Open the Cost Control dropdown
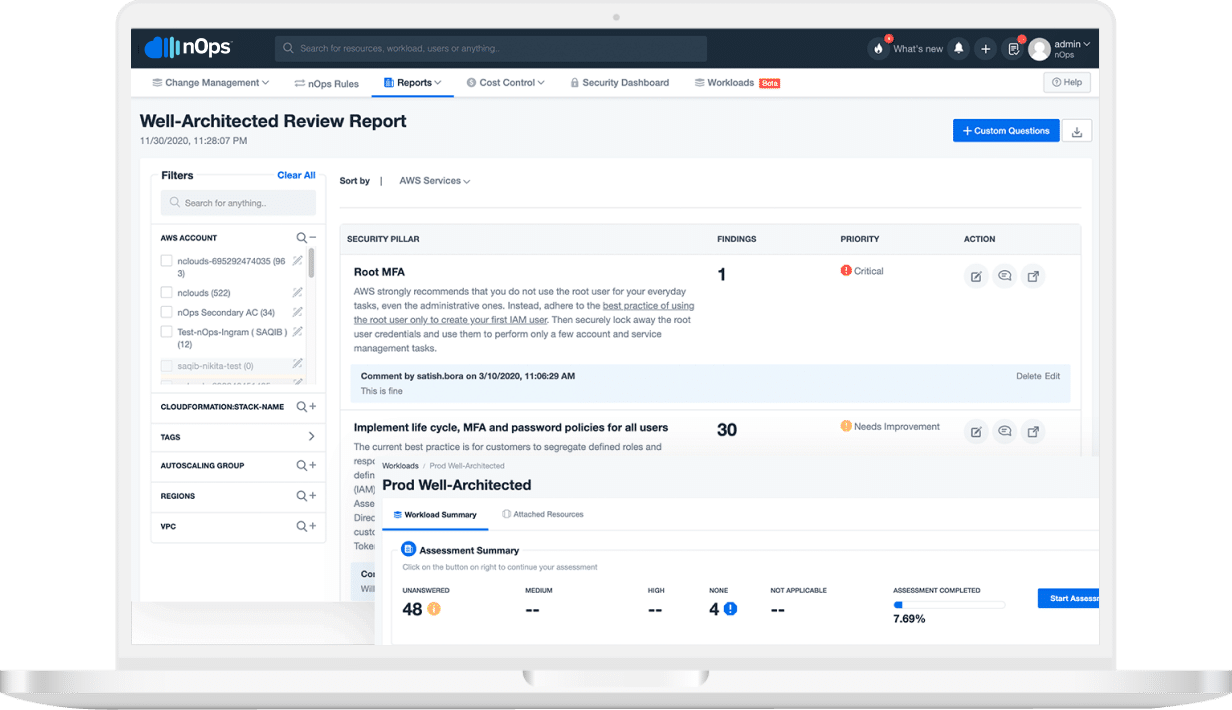This screenshot has width=1232, height=710. (x=505, y=83)
